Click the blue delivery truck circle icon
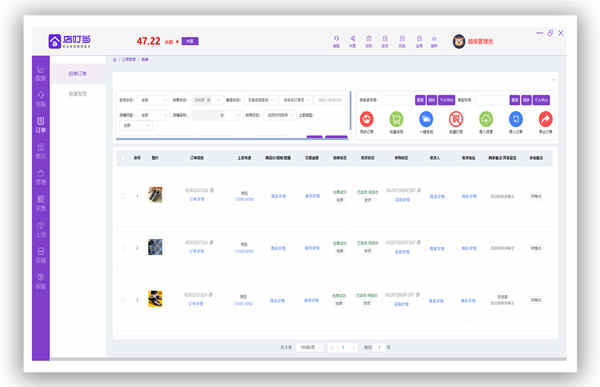The image size is (600, 387). tap(426, 119)
